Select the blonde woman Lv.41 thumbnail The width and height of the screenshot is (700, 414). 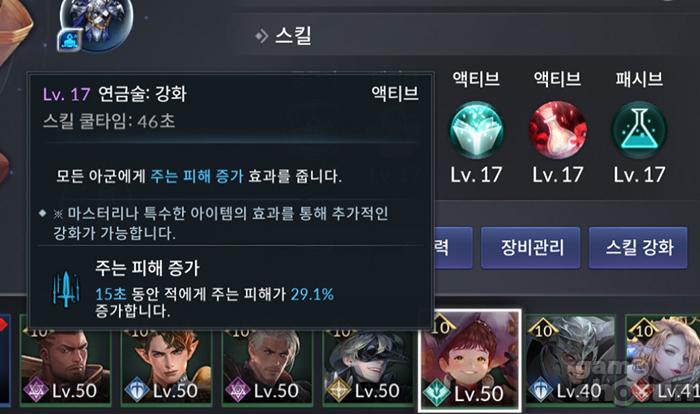click(663, 360)
